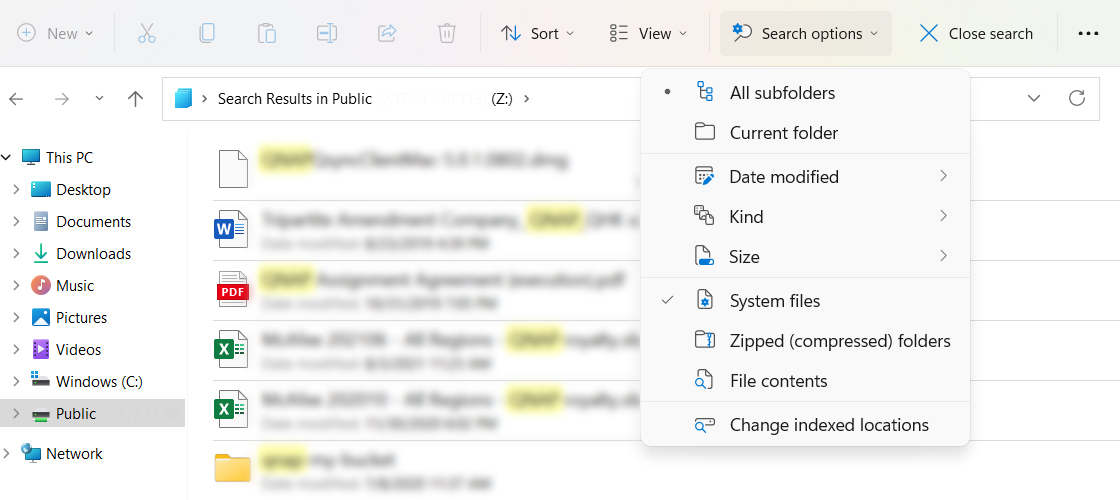Select the Current folder option

784,133
